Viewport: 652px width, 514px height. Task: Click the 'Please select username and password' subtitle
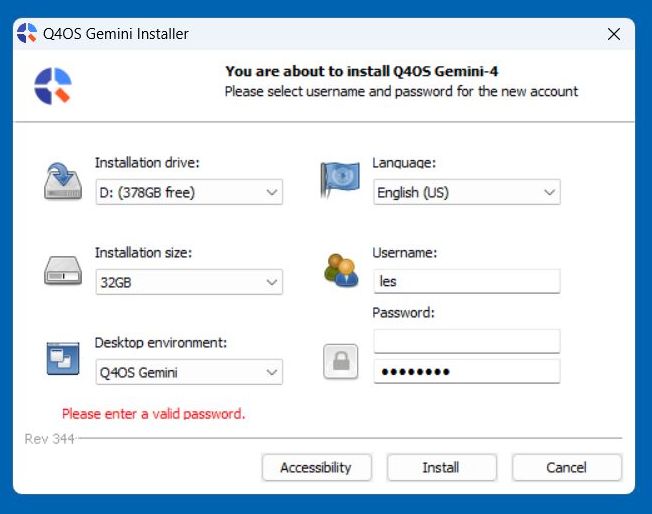(401, 91)
